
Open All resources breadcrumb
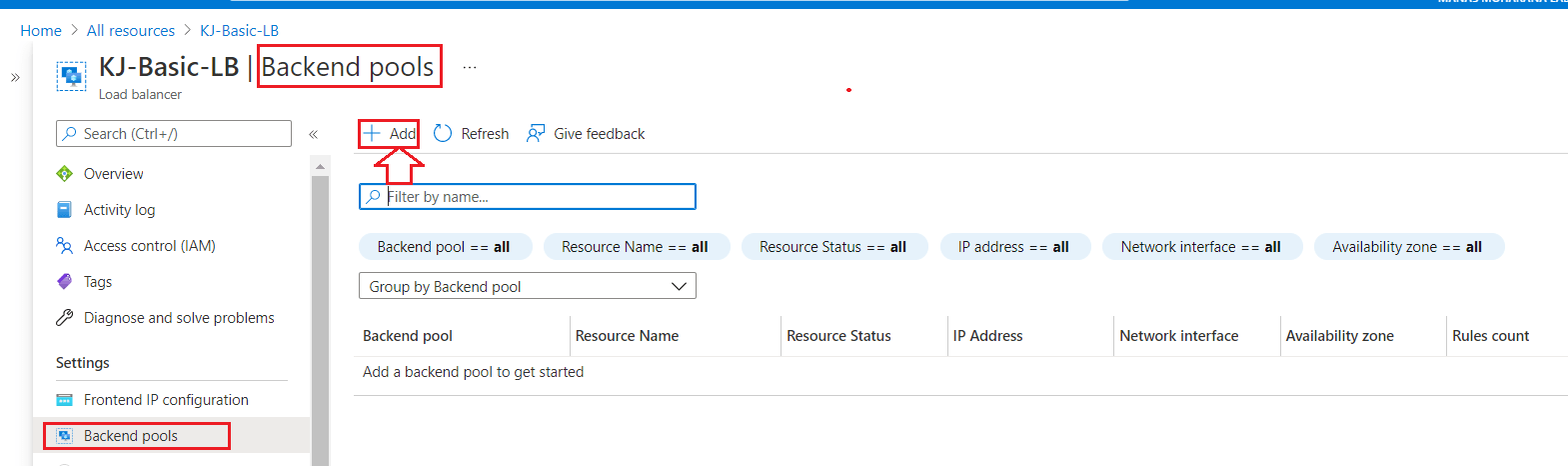click(131, 31)
